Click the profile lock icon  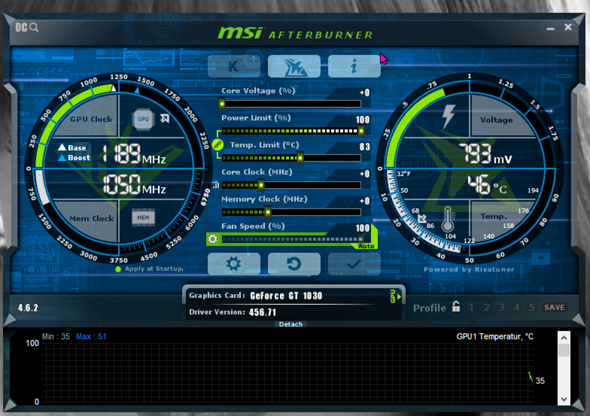point(456,307)
